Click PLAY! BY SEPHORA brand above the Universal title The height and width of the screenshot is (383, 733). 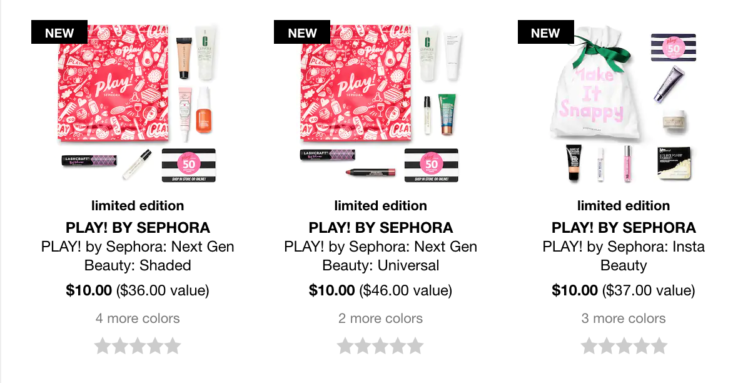coord(381,228)
